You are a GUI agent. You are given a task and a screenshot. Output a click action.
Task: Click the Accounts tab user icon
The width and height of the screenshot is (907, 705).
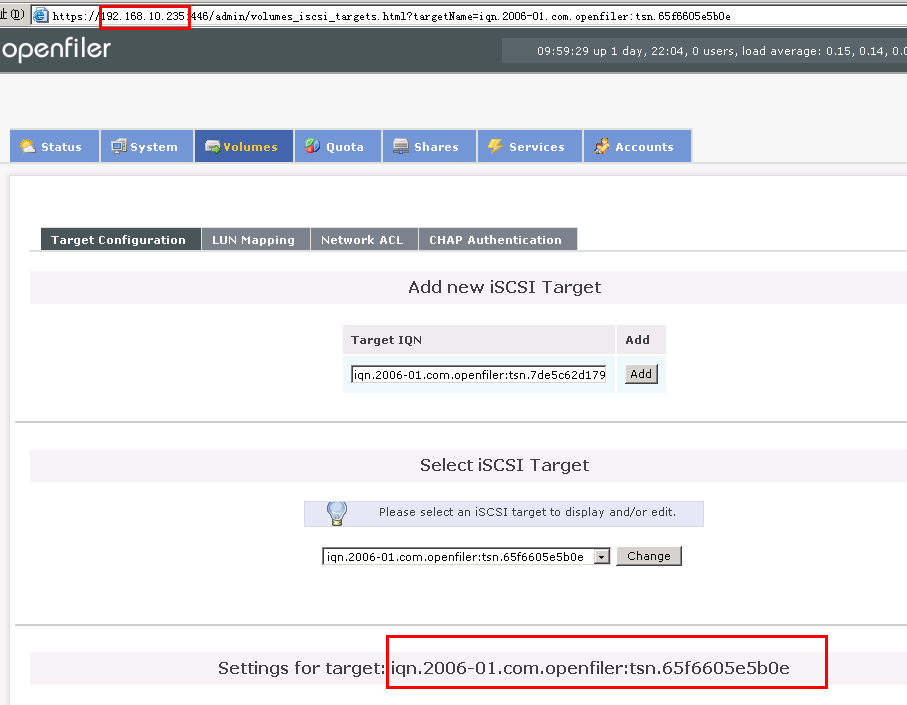point(602,146)
